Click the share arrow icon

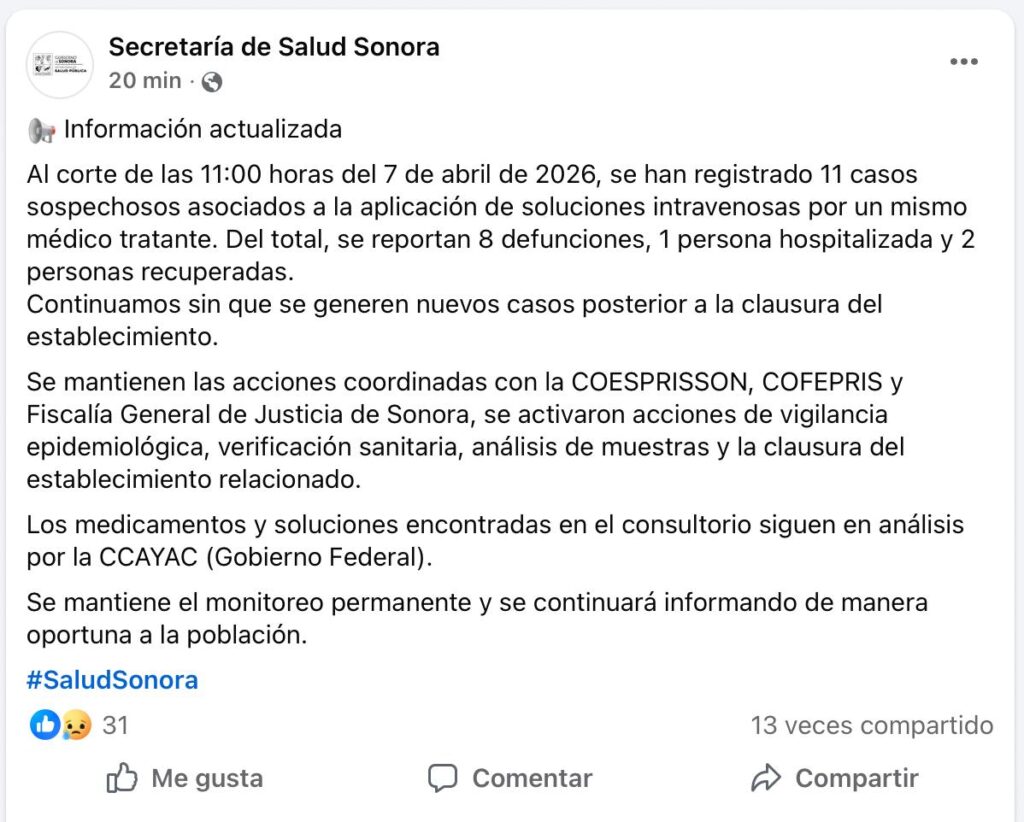point(766,778)
